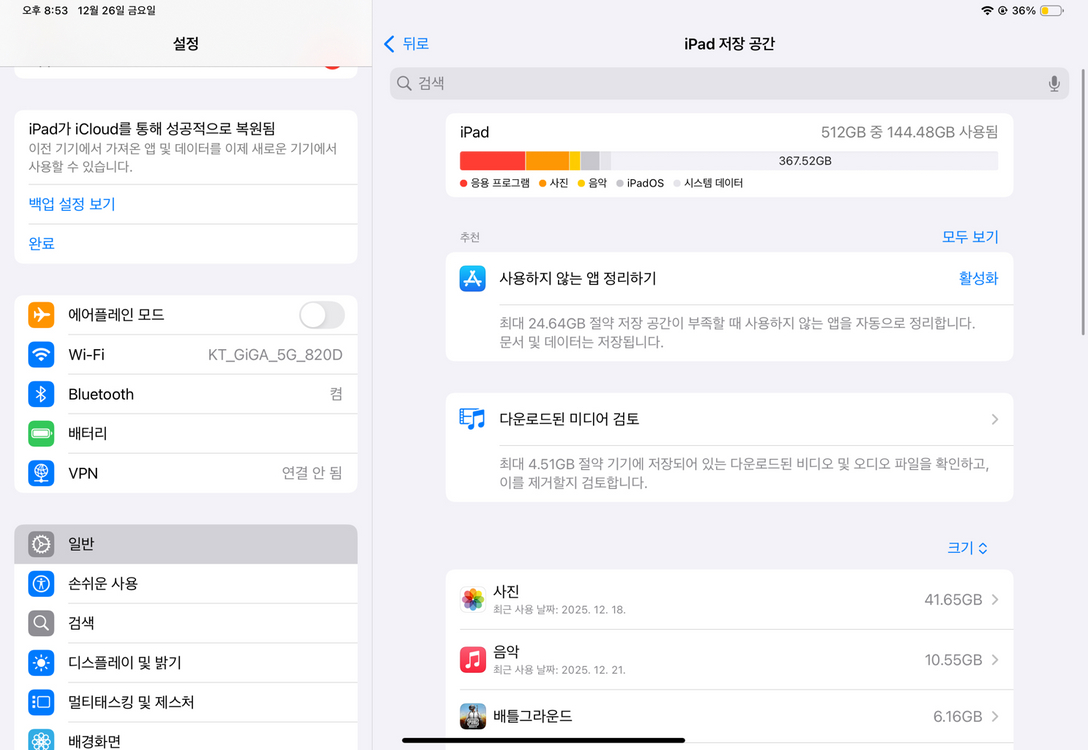Open Wi-Fi settings via the Wi-Fi icon
The image size is (1088, 750).
click(41, 354)
